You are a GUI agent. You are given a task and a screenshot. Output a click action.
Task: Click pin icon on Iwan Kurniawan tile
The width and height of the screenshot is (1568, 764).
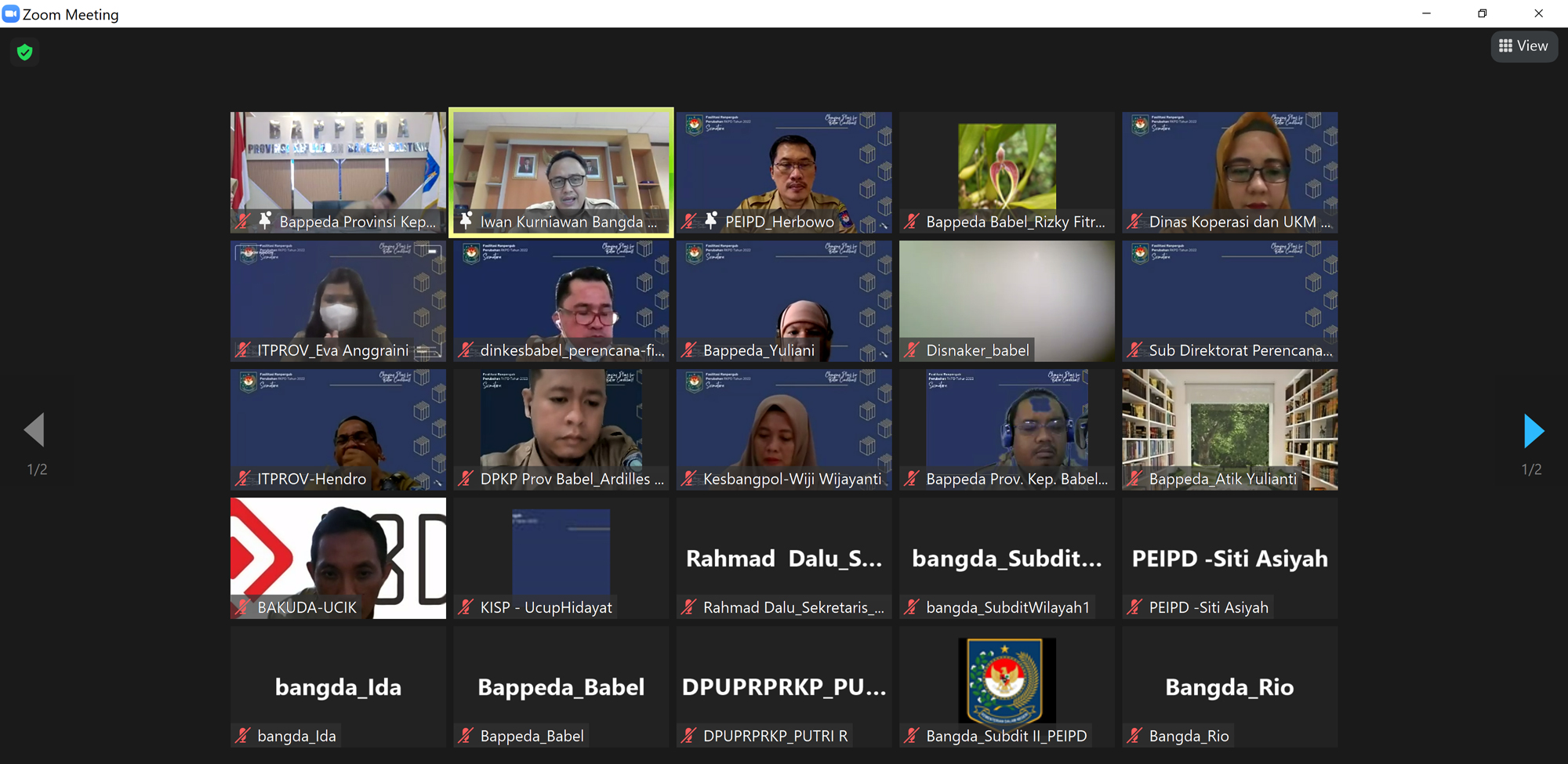[x=466, y=221]
